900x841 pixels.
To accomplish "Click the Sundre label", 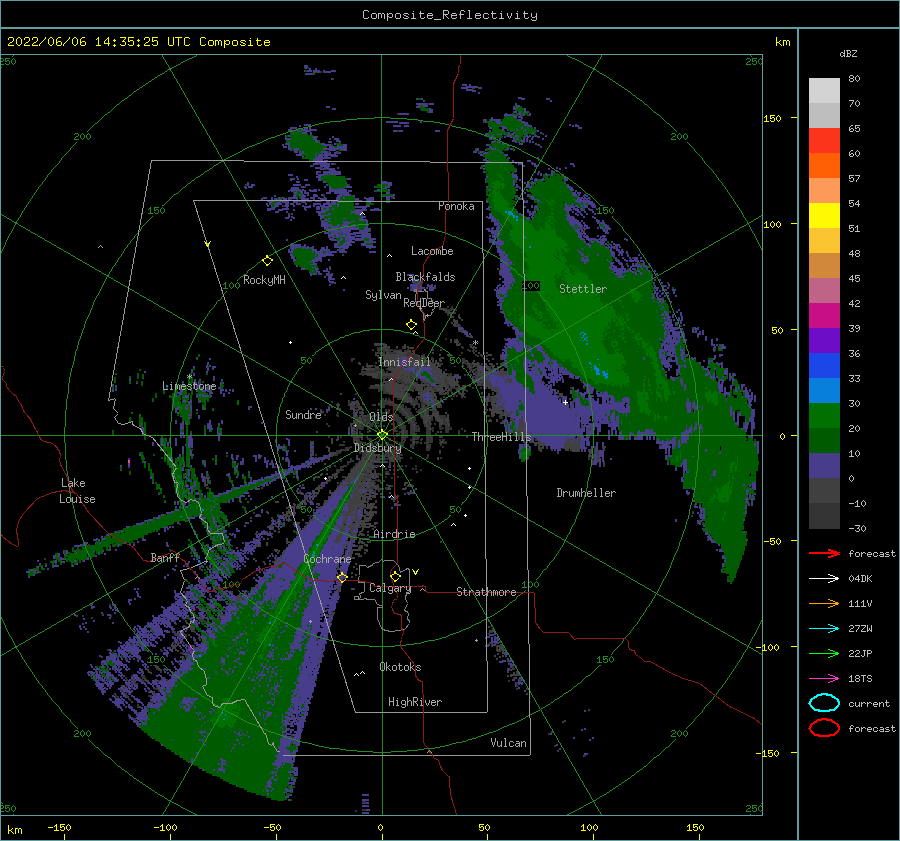I will point(303,414).
